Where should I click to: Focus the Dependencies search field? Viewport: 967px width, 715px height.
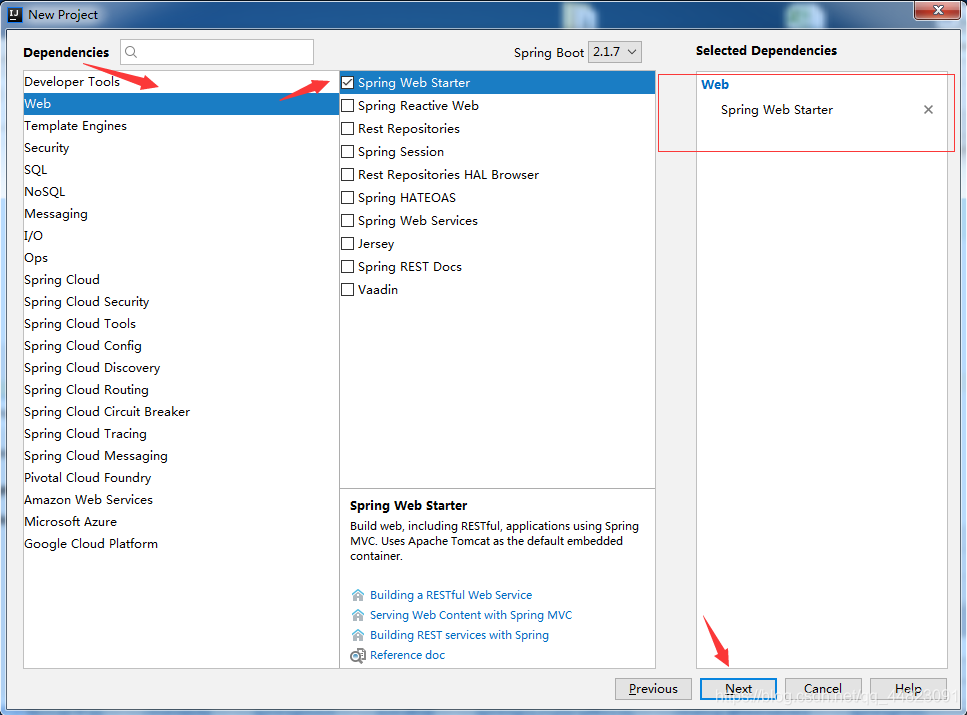point(217,52)
